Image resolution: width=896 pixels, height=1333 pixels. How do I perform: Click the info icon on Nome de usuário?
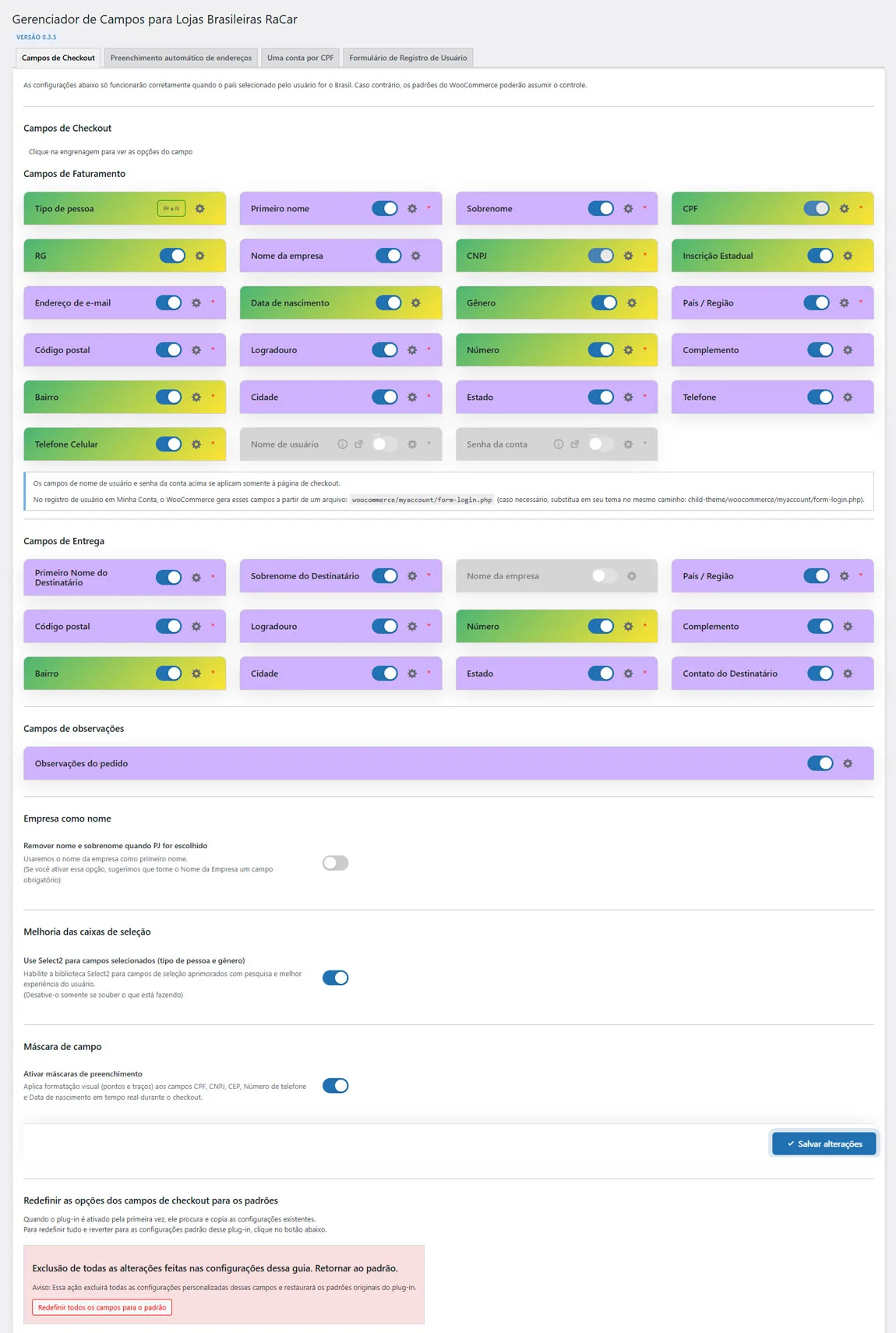(342, 444)
